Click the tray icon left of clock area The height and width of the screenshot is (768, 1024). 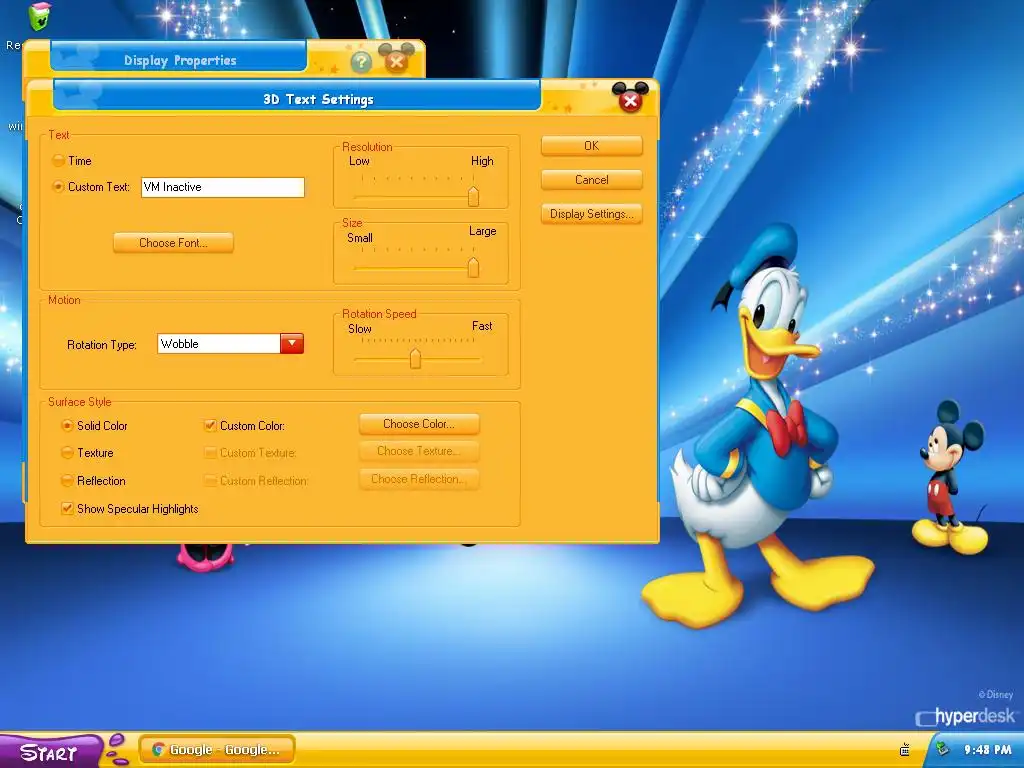904,750
